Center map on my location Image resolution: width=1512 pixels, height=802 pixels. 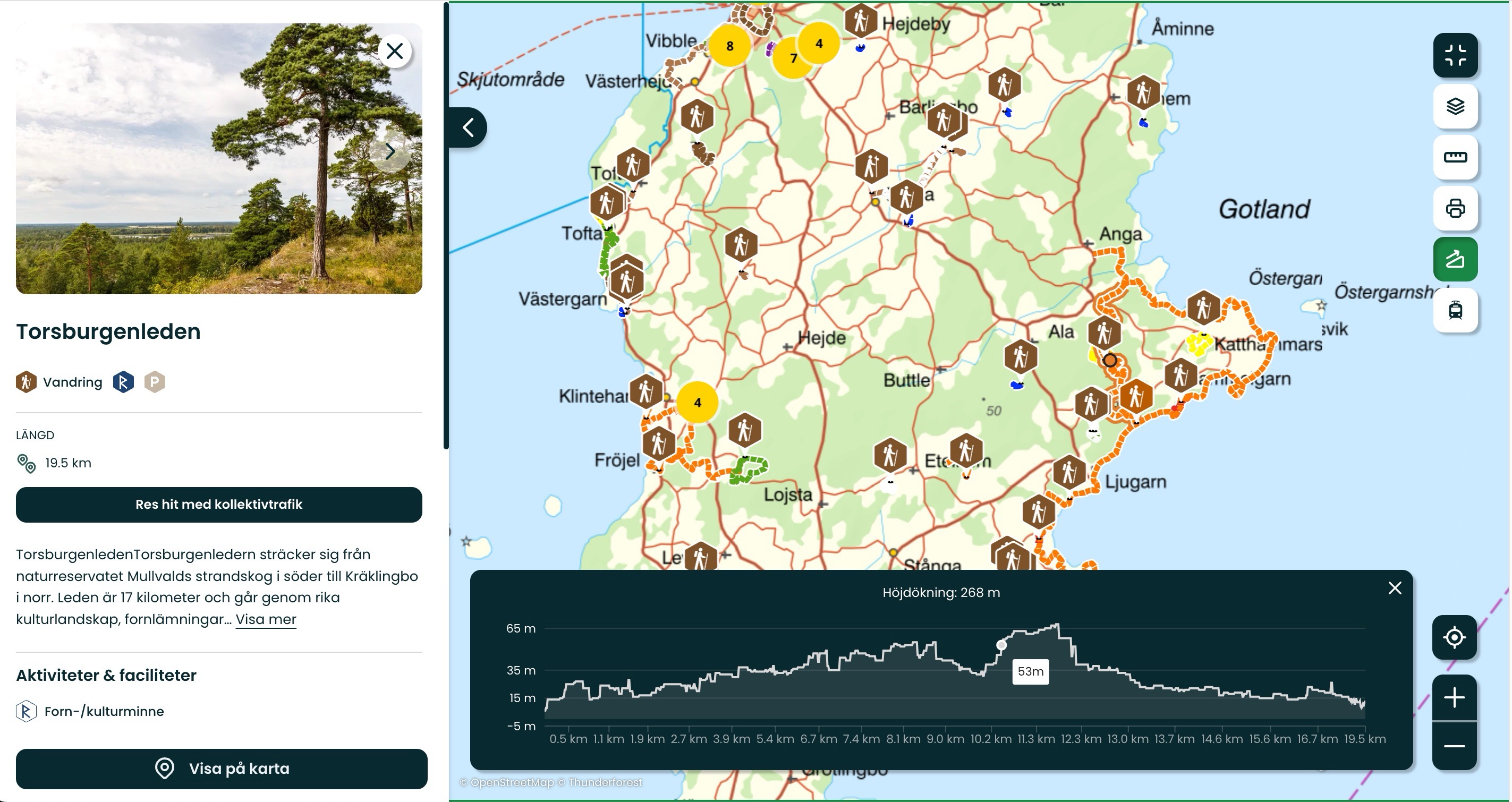point(1454,637)
